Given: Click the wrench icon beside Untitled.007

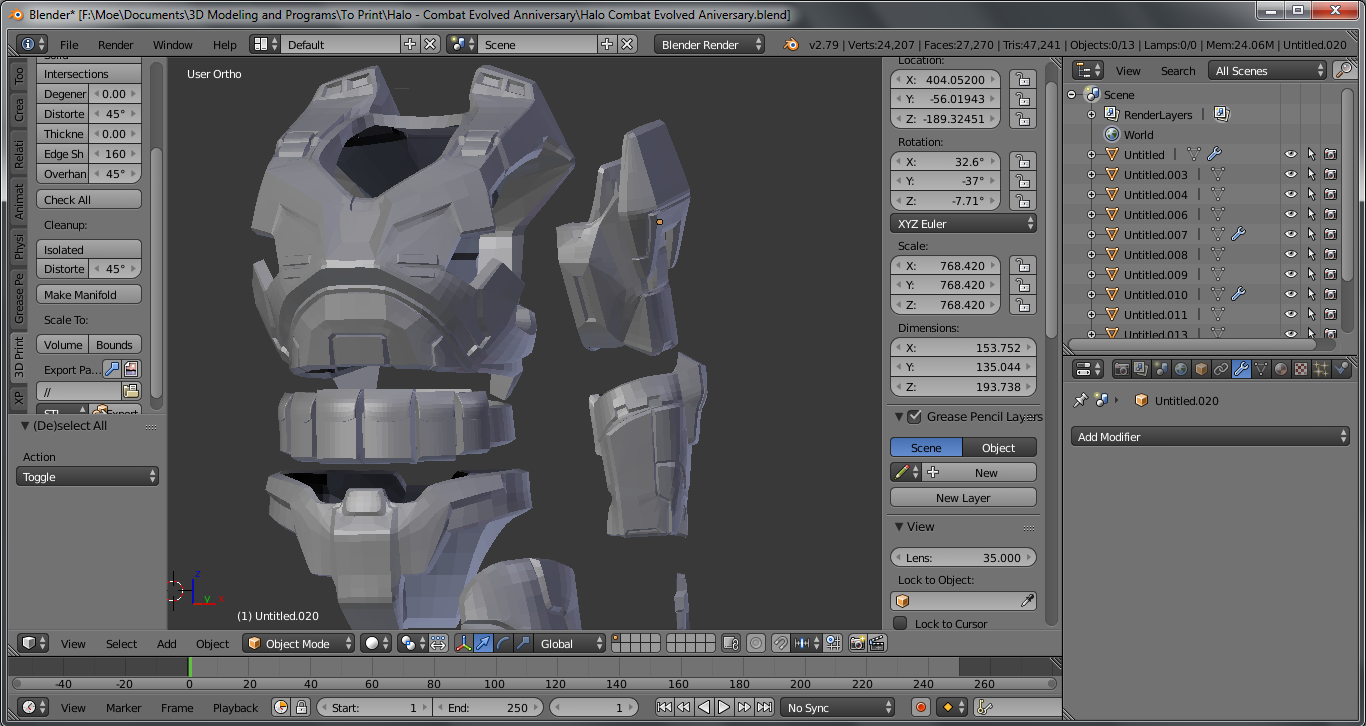Looking at the screenshot, I should click(x=1238, y=234).
